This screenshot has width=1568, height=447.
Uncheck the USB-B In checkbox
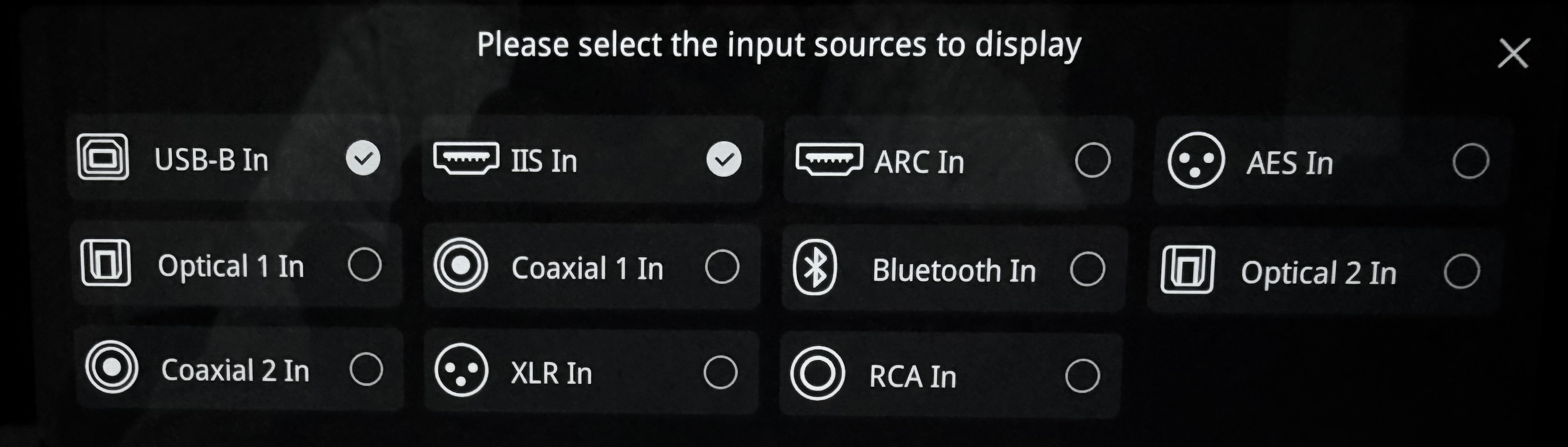(363, 158)
